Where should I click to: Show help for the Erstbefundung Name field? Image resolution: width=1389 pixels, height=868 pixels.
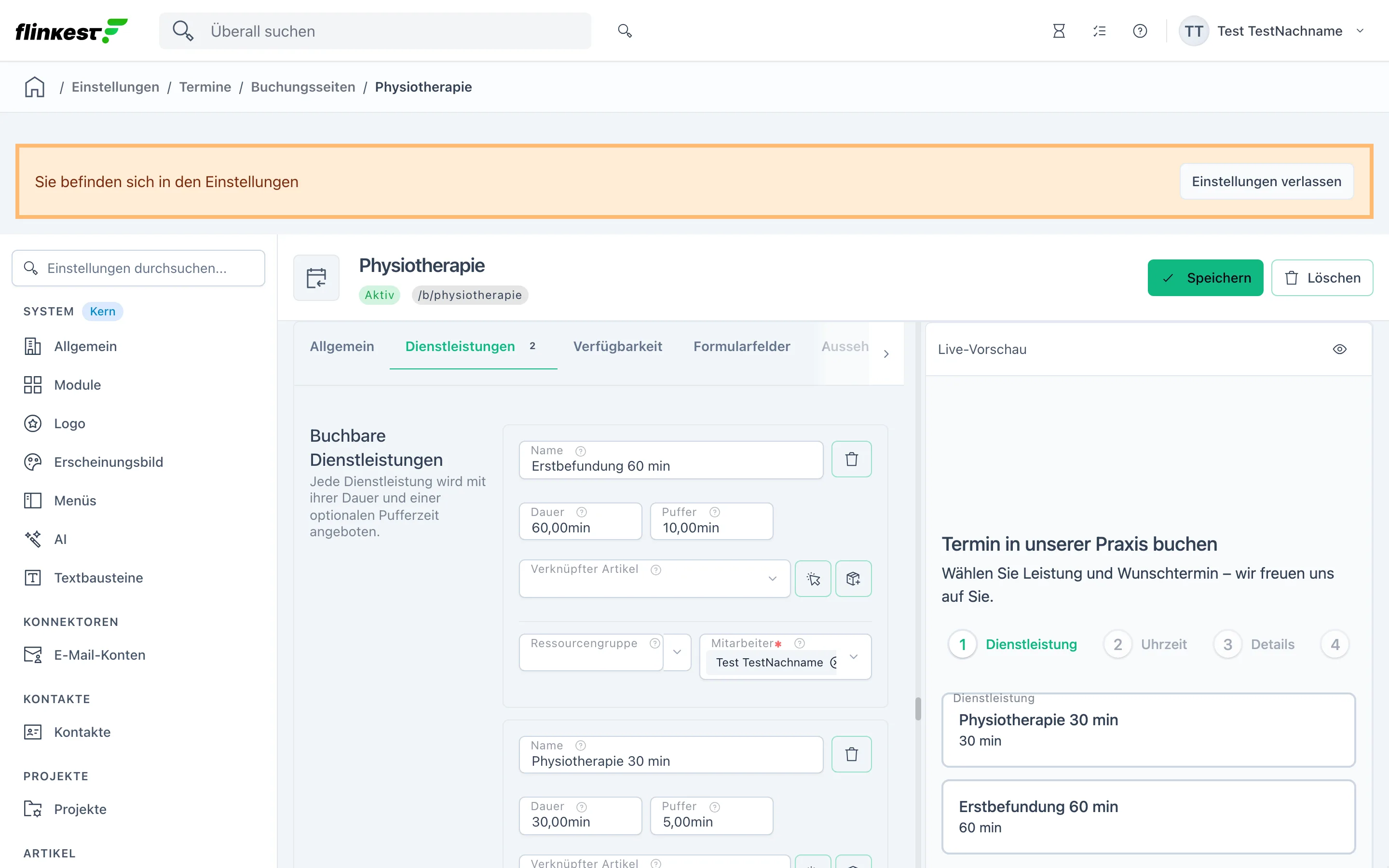[x=581, y=451]
